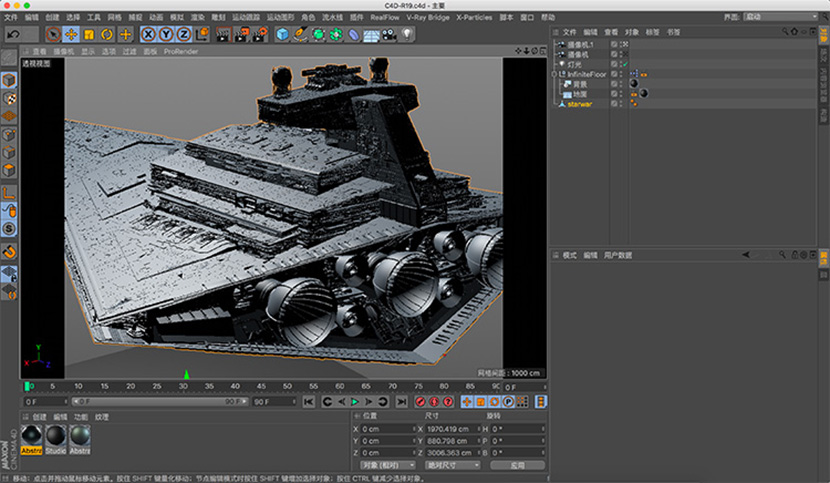Image resolution: width=830 pixels, height=483 pixels.
Task: Open 用户数据 menu in Attributes panel
Action: point(618,255)
